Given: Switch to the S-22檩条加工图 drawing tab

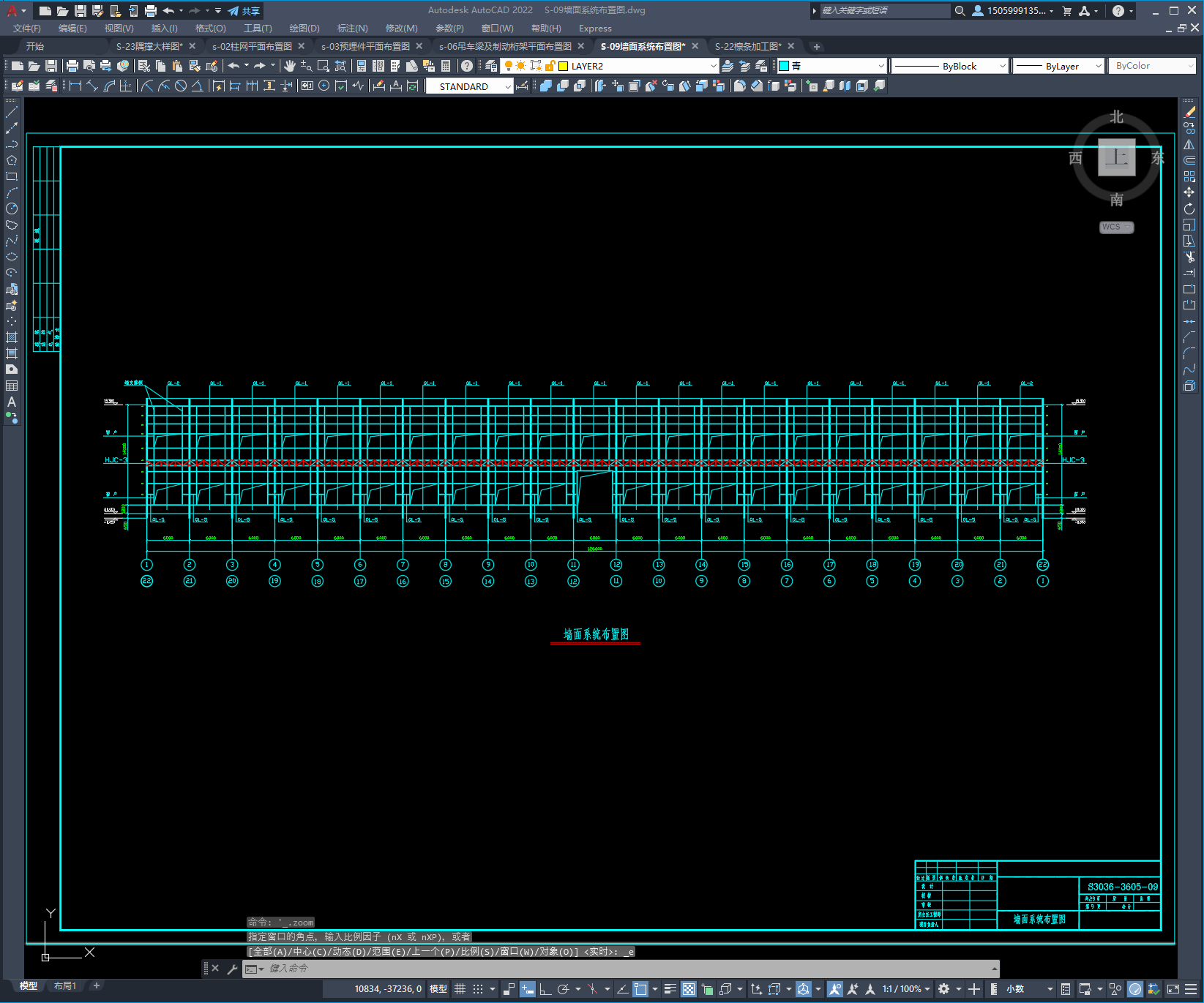Looking at the screenshot, I should pyautogui.click(x=748, y=46).
